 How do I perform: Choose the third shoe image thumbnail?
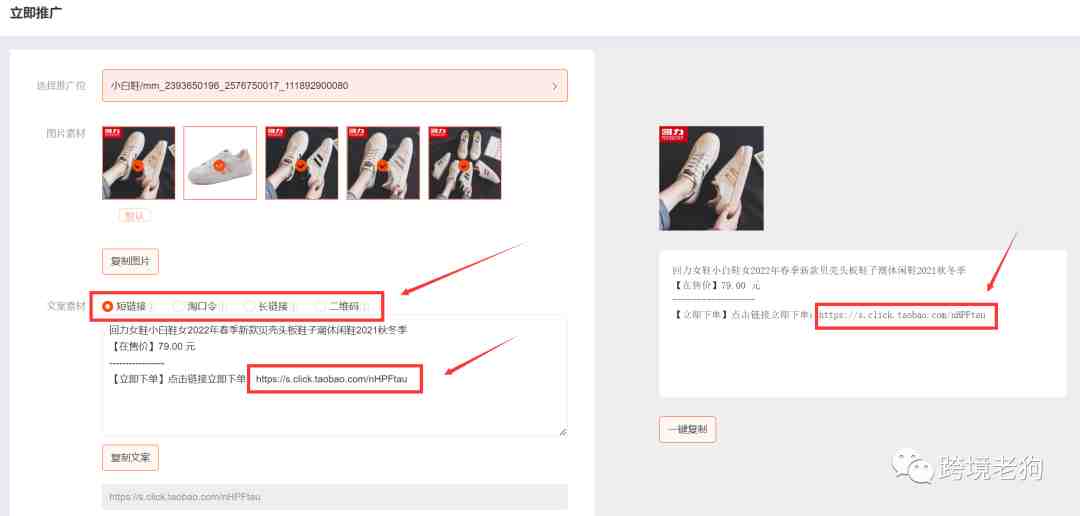pyautogui.click(x=302, y=163)
